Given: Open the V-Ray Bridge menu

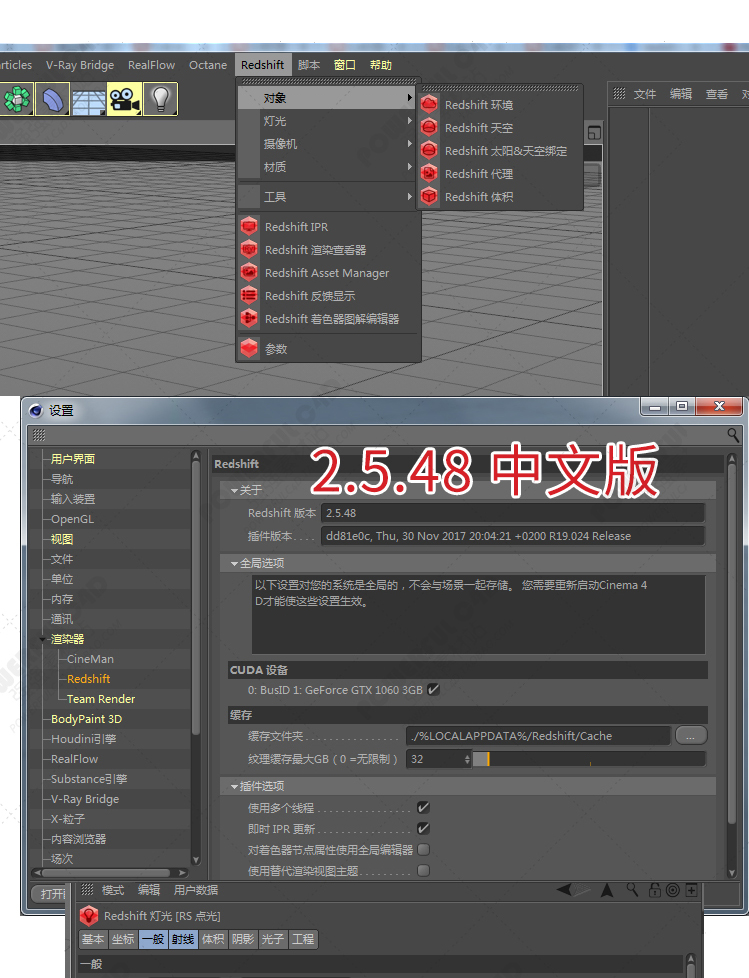Looking at the screenshot, I should coord(80,65).
